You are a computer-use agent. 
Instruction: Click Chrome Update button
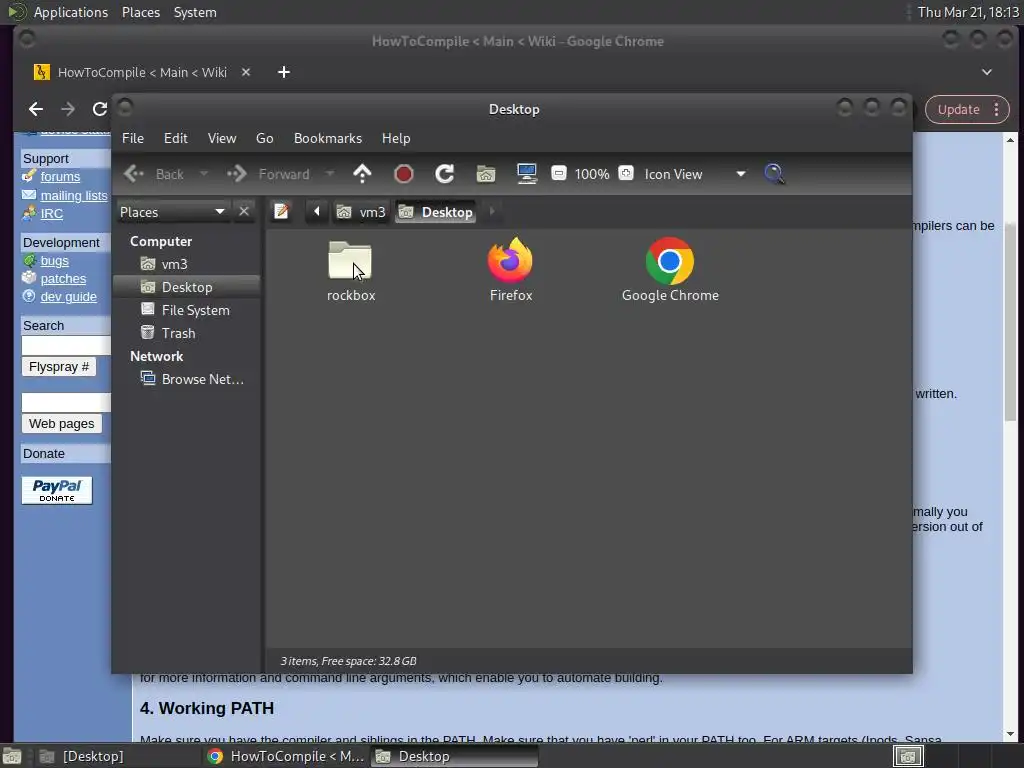pyautogui.click(x=958, y=110)
